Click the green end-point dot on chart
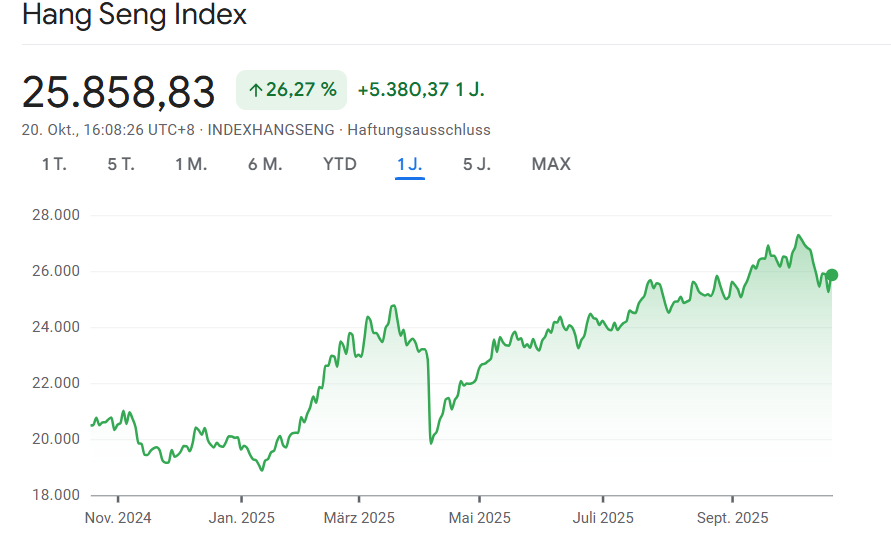This screenshot has height=537, width=891. click(x=831, y=275)
